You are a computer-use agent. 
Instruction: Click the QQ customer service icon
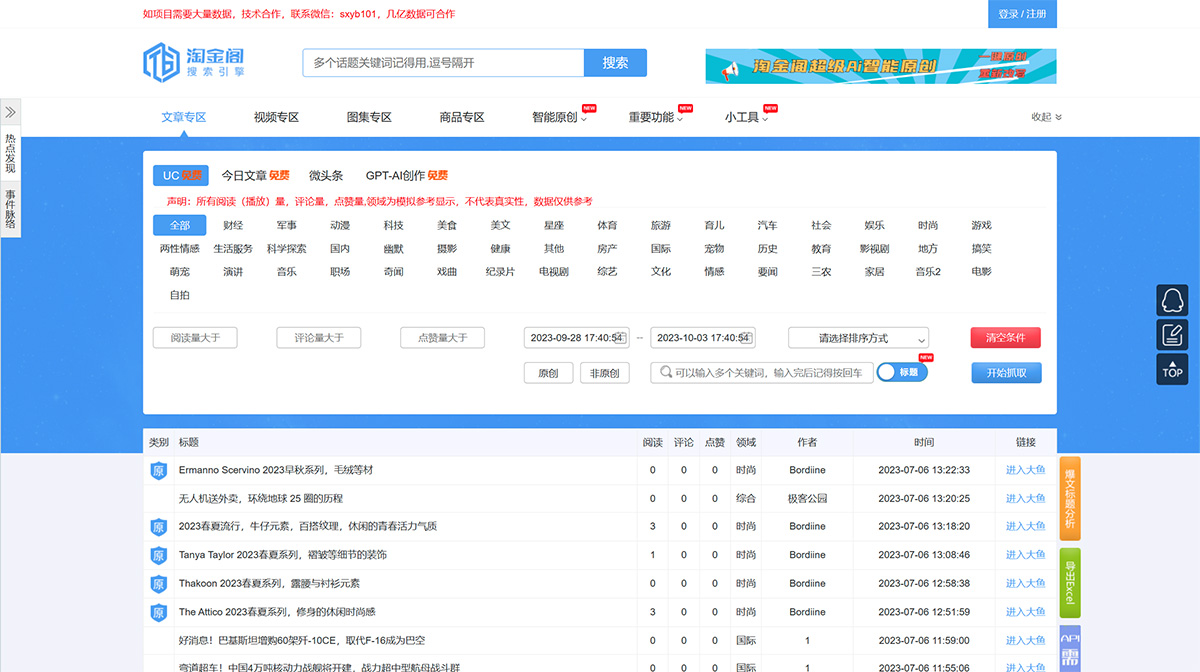pyautogui.click(x=1171, y=300)
